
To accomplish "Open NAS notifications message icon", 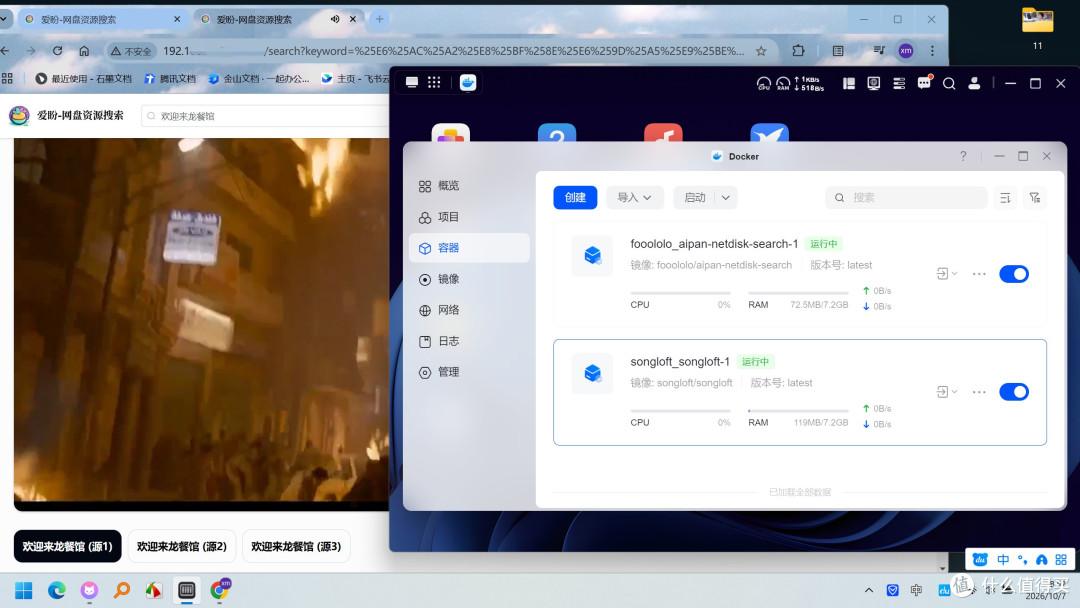I will pos(924,83).
